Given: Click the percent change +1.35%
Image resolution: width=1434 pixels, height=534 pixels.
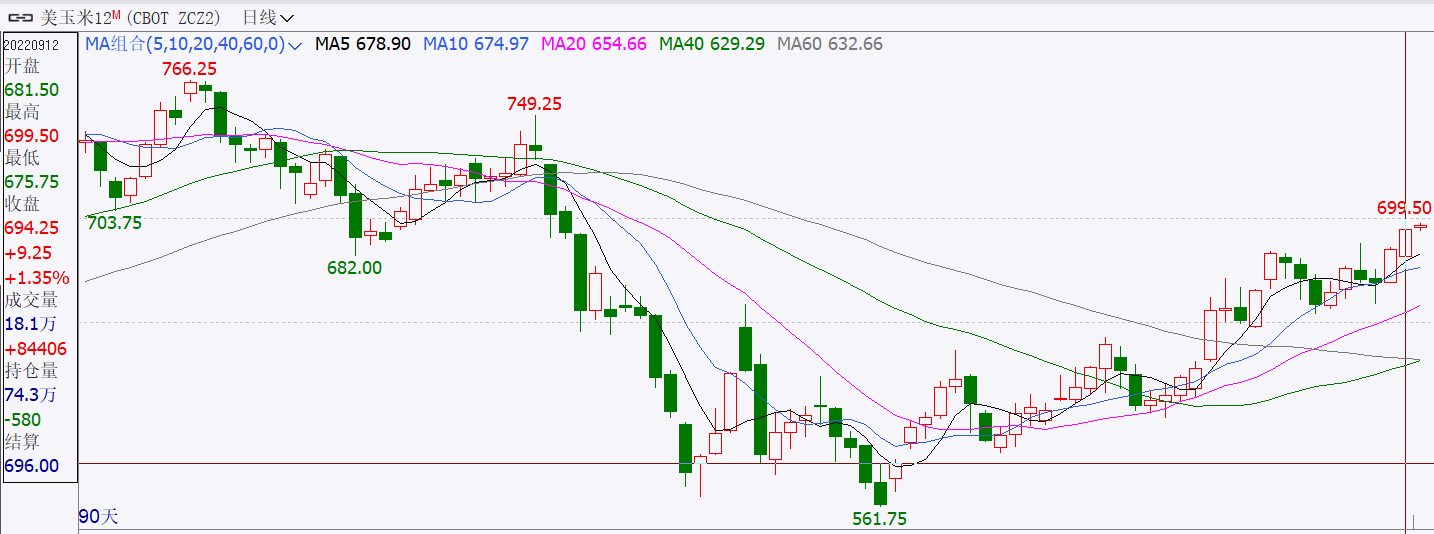Looking at the screenshot, I should (37, 277).
